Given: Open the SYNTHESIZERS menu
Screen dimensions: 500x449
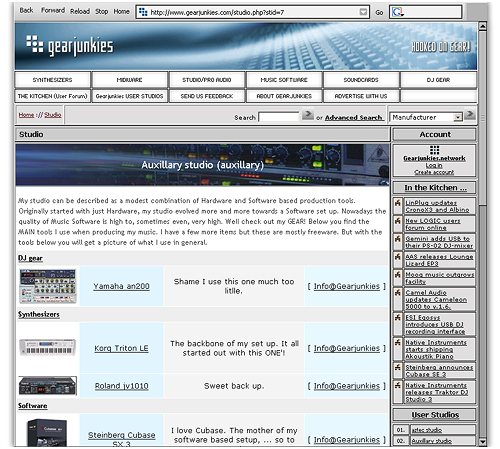Looking at the screenshot, I should (x=52, y=80).
